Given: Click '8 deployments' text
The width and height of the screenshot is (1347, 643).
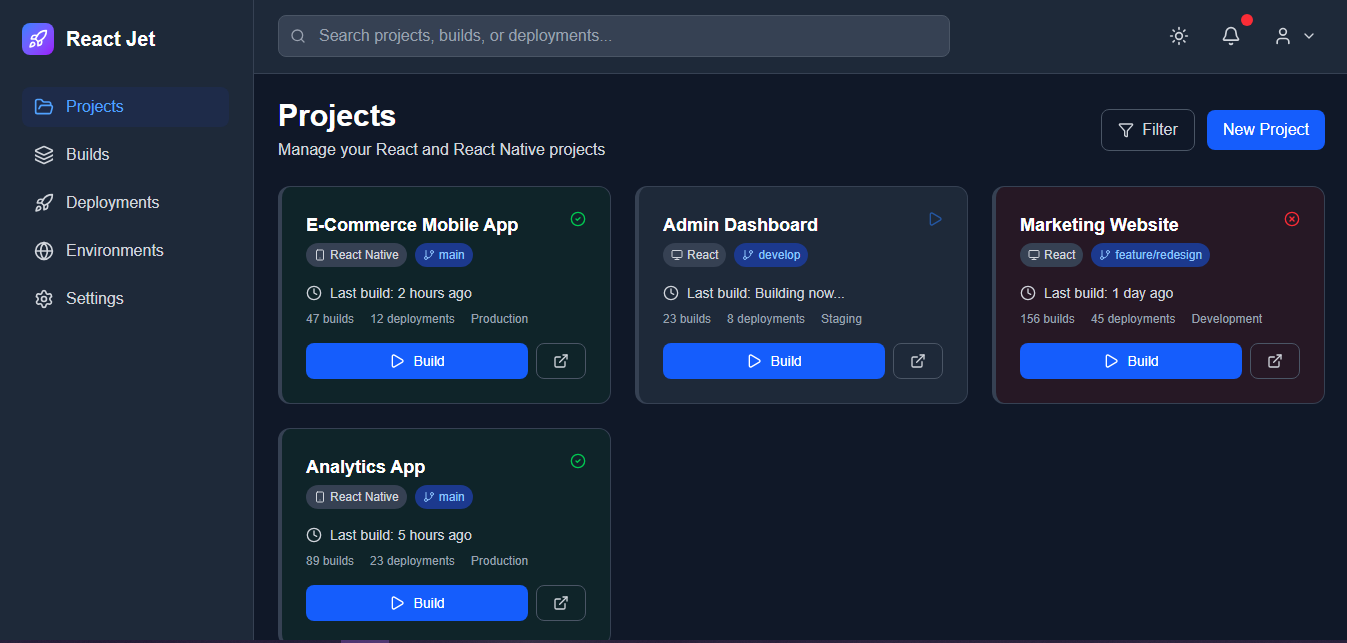Looking at the screenshot, I should click(x=766, y=319).
